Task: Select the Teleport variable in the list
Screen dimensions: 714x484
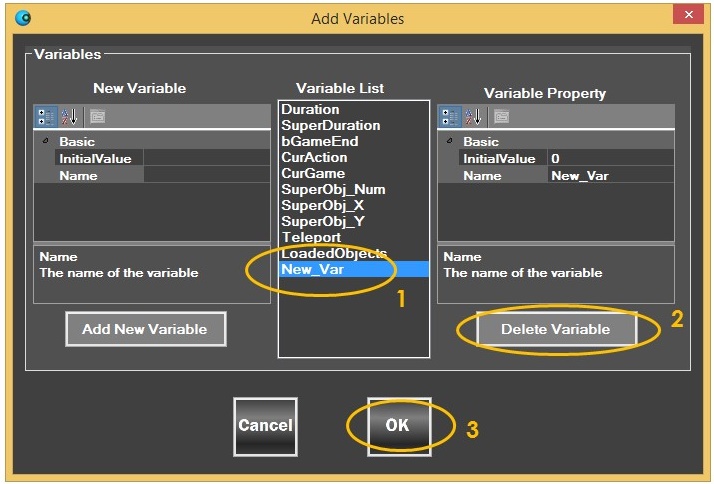Action: coord(311,237)
